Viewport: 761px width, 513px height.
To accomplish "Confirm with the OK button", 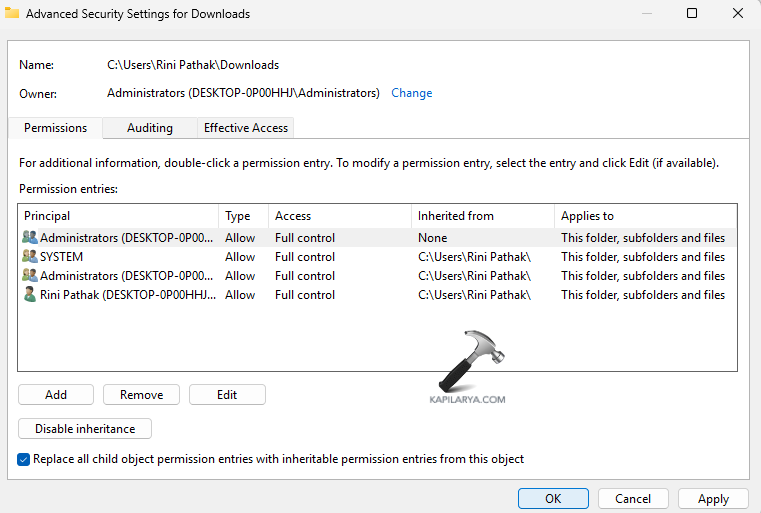I will (x=553, y=498).
